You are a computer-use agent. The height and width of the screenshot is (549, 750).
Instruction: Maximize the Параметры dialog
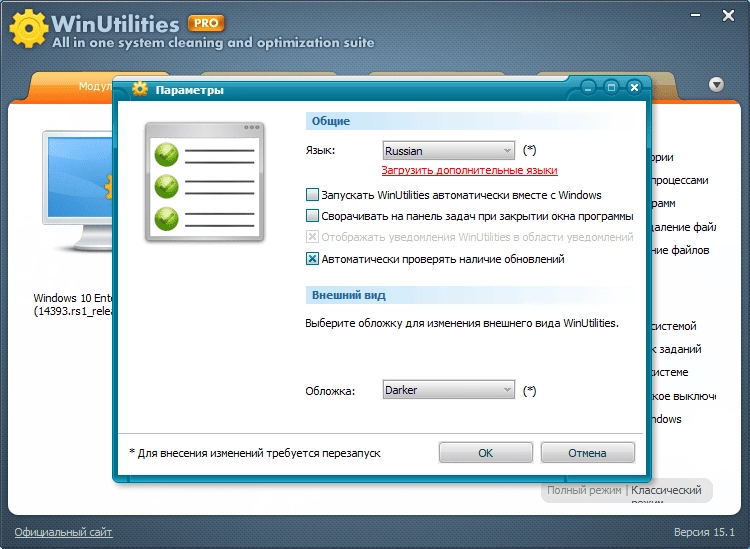[x=611, y=88]
